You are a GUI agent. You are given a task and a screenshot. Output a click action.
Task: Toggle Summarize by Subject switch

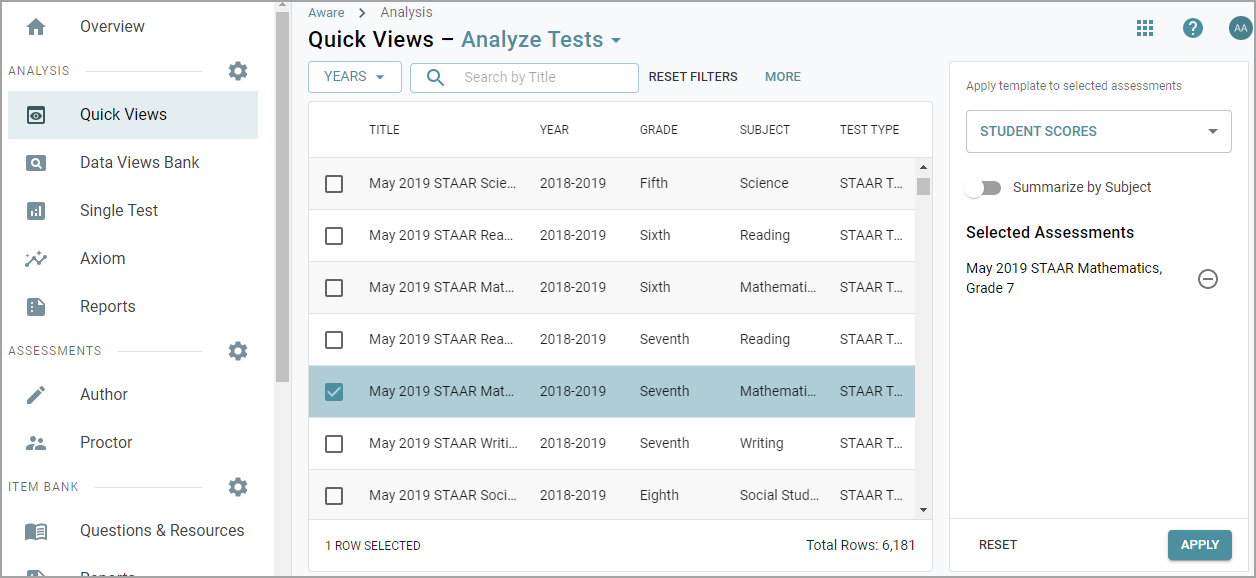click(x=984, y=188)
